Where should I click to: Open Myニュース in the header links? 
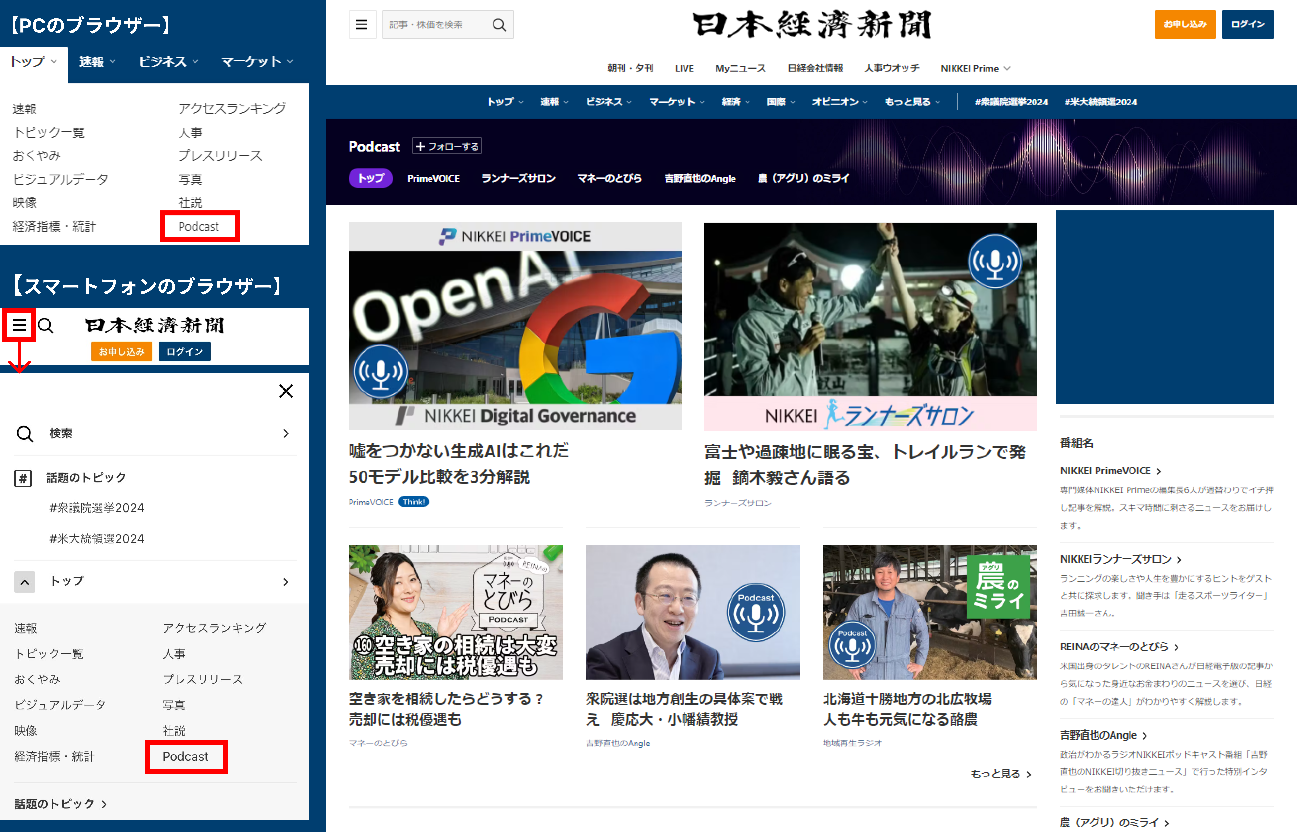741,68
